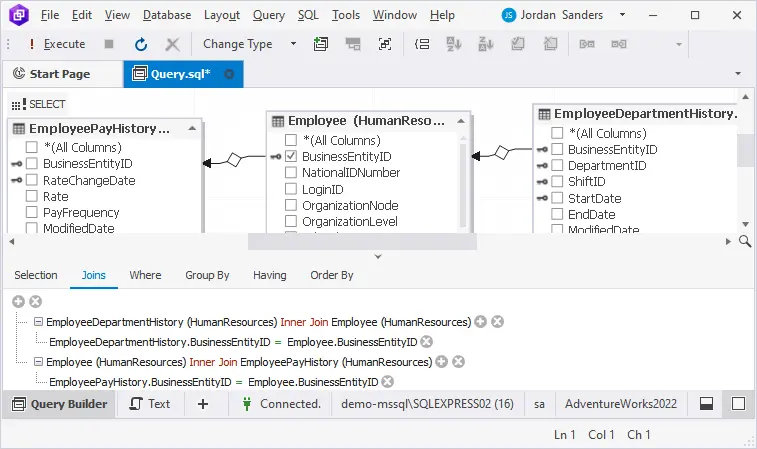The width and height of the screenshot is (757, 449).
Task: Add a condition to the EmployeeDepartmentHistory join
Action: point(480,322)
